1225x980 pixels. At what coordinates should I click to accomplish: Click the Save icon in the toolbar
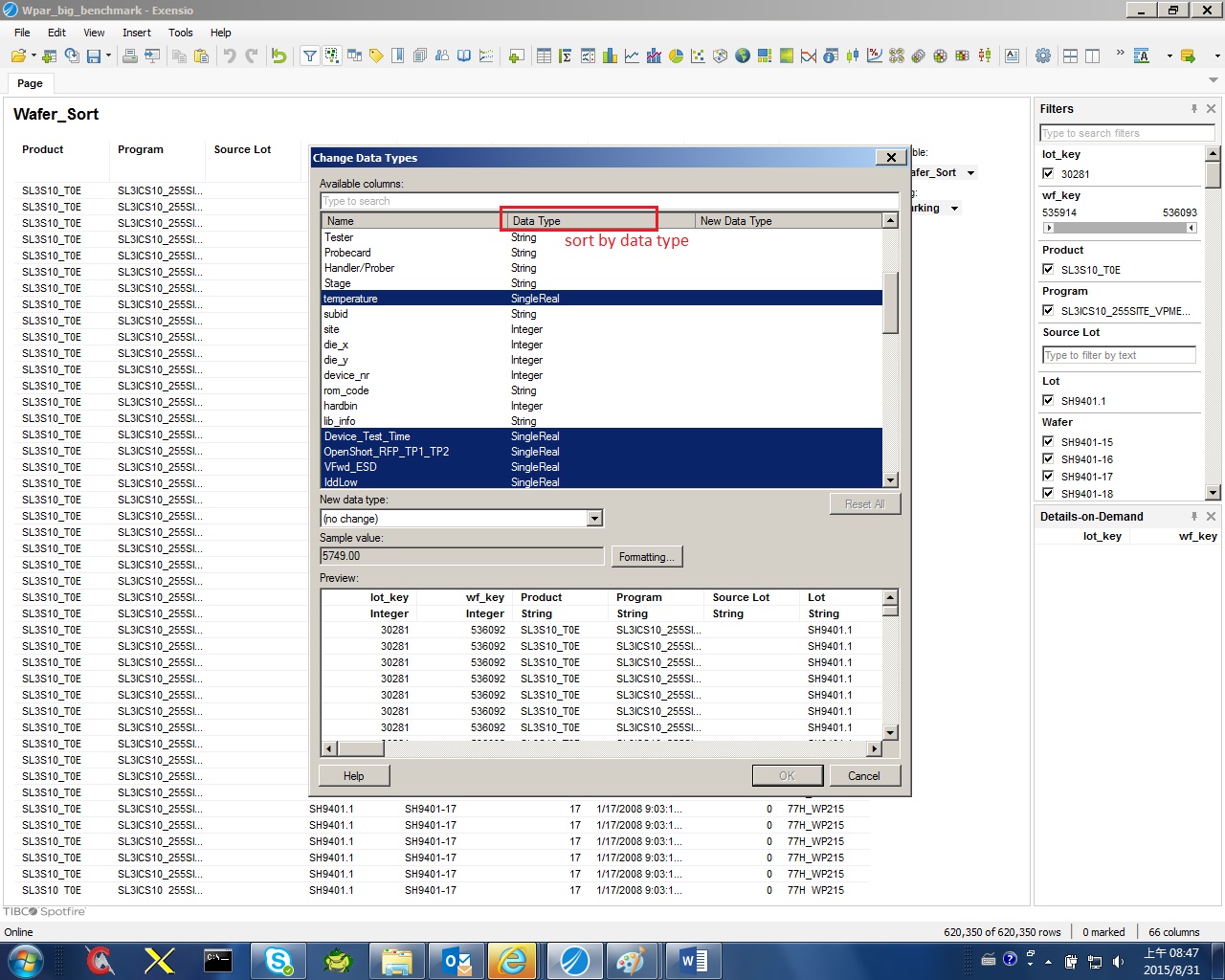pos(94,56)
